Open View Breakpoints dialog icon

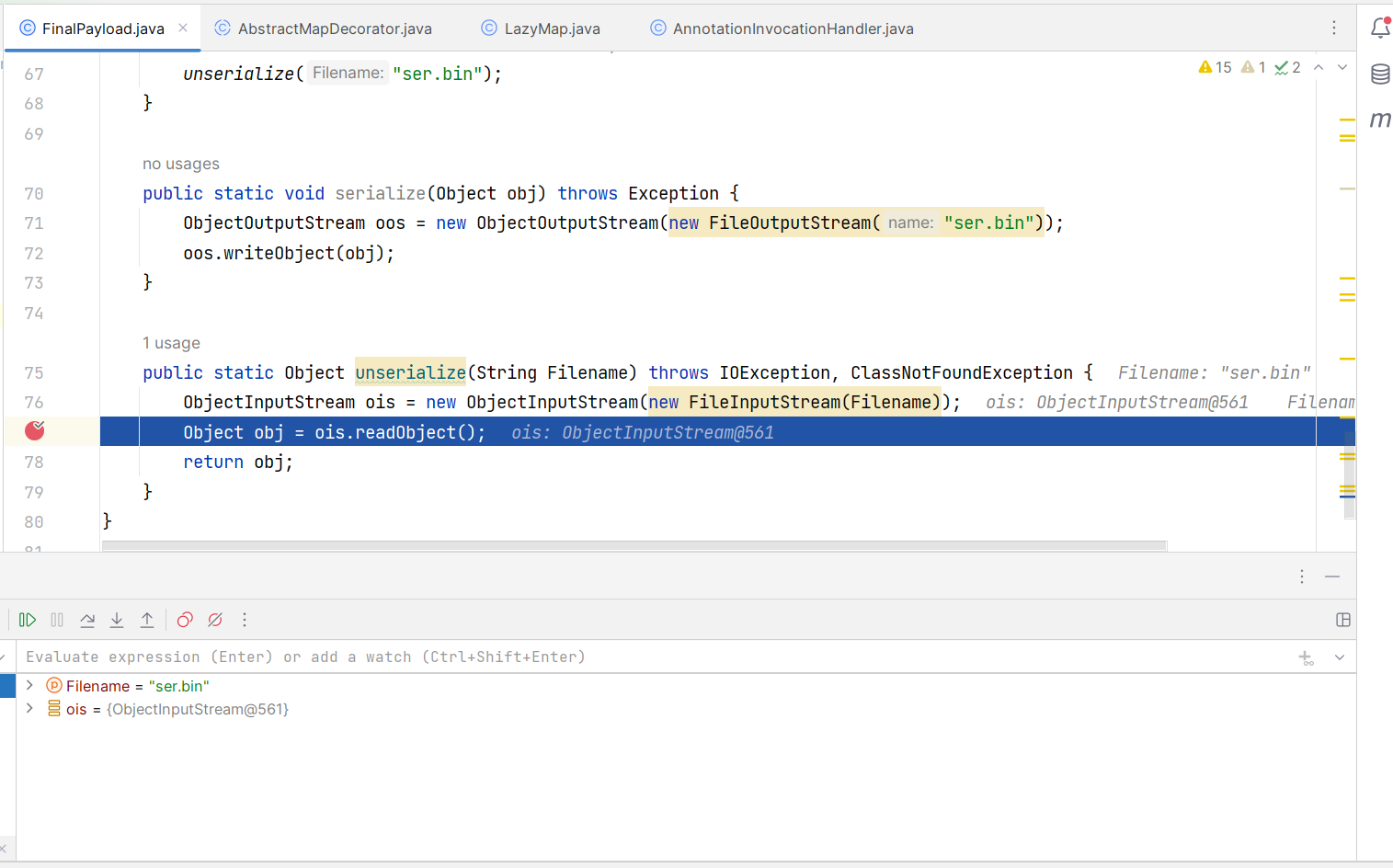tap(185, 620)
